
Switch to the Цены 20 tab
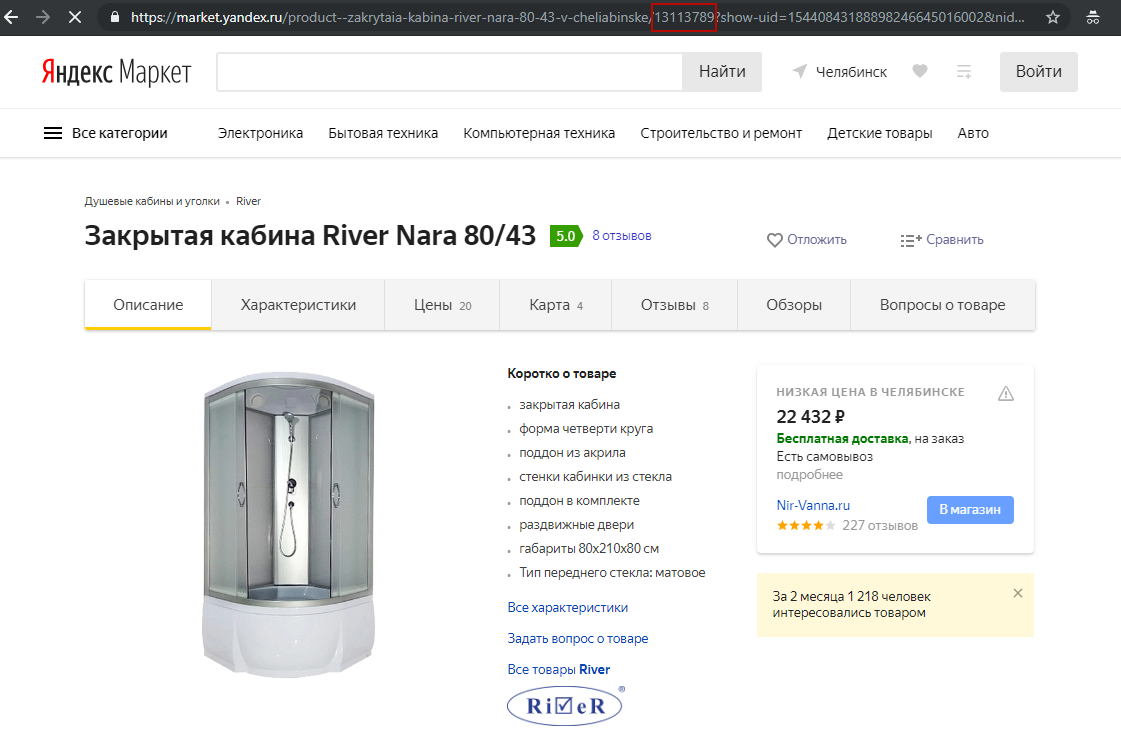coord(443,305)
